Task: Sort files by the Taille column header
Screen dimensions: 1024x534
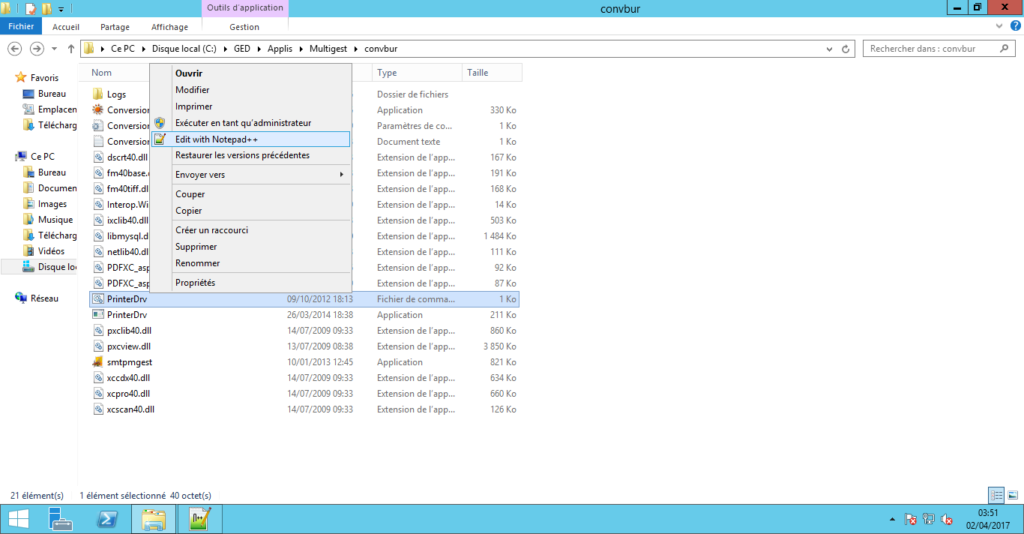Action: coord(477,73)
